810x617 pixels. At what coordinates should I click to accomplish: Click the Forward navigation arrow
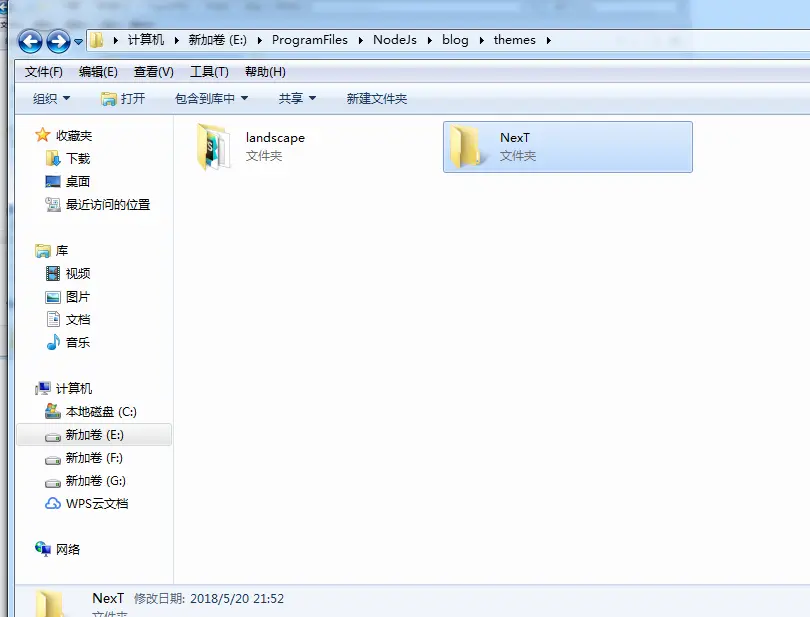point(58,41)
